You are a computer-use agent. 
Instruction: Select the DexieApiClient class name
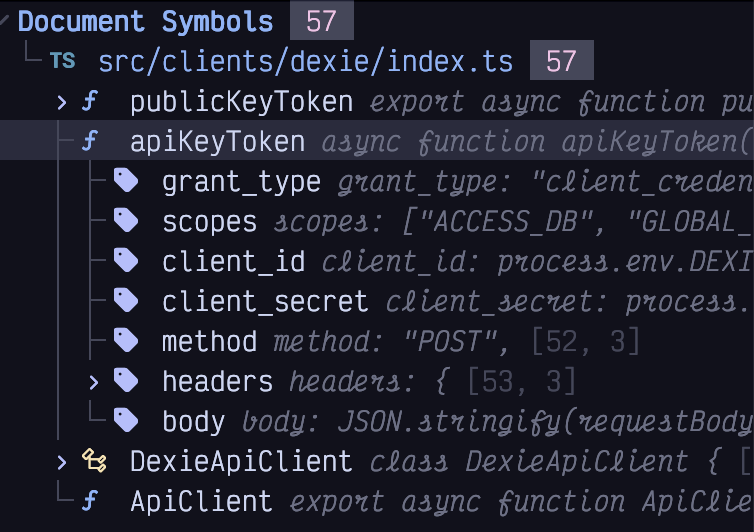pyautogui.click(x=241, y=461)
